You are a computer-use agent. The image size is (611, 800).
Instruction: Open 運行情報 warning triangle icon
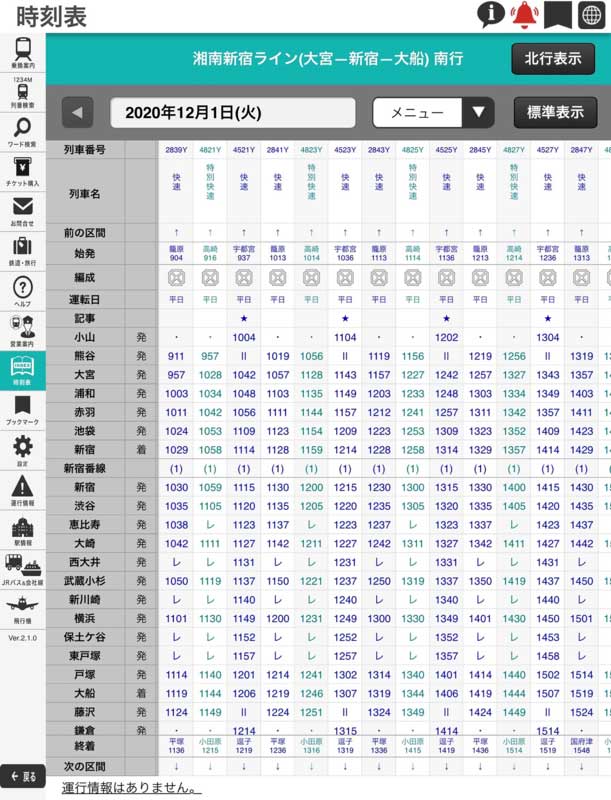23,490
